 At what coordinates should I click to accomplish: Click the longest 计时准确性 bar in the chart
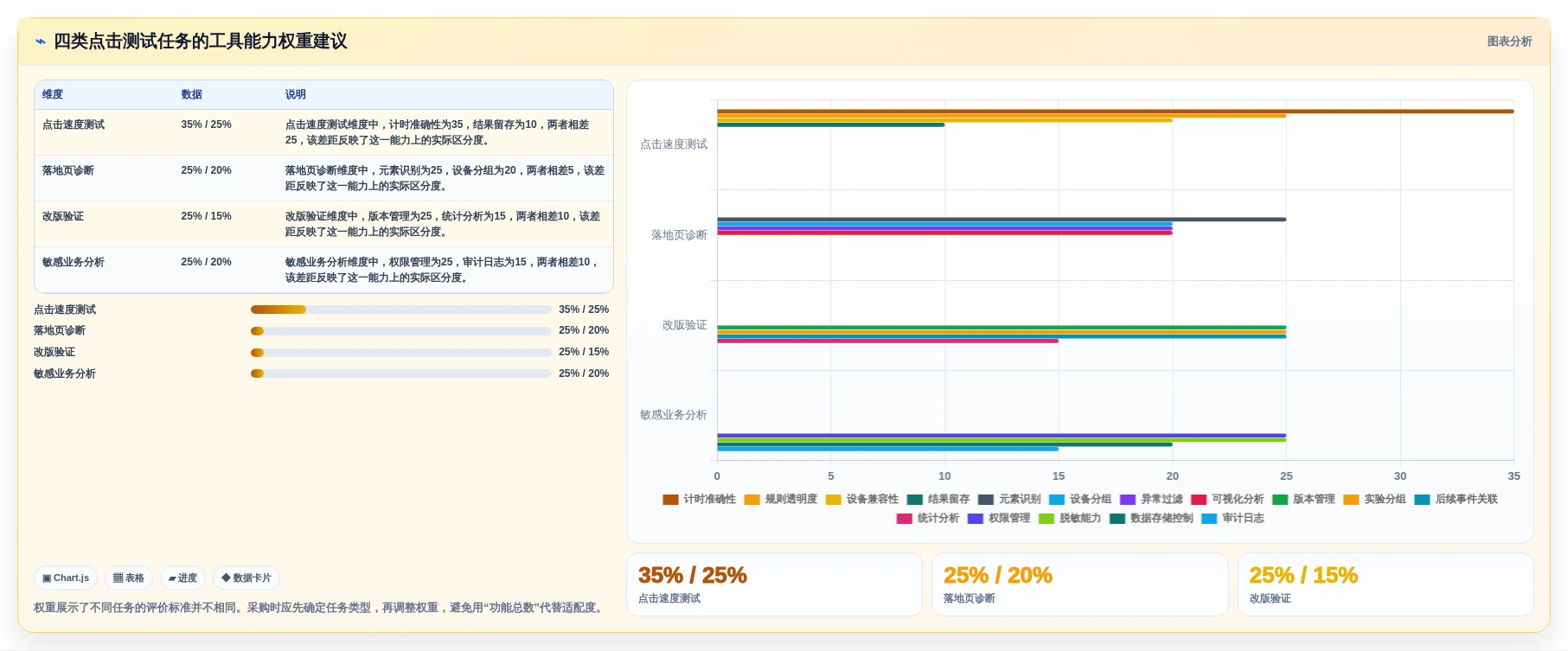pyautogui.click(x=1115, y=112)
